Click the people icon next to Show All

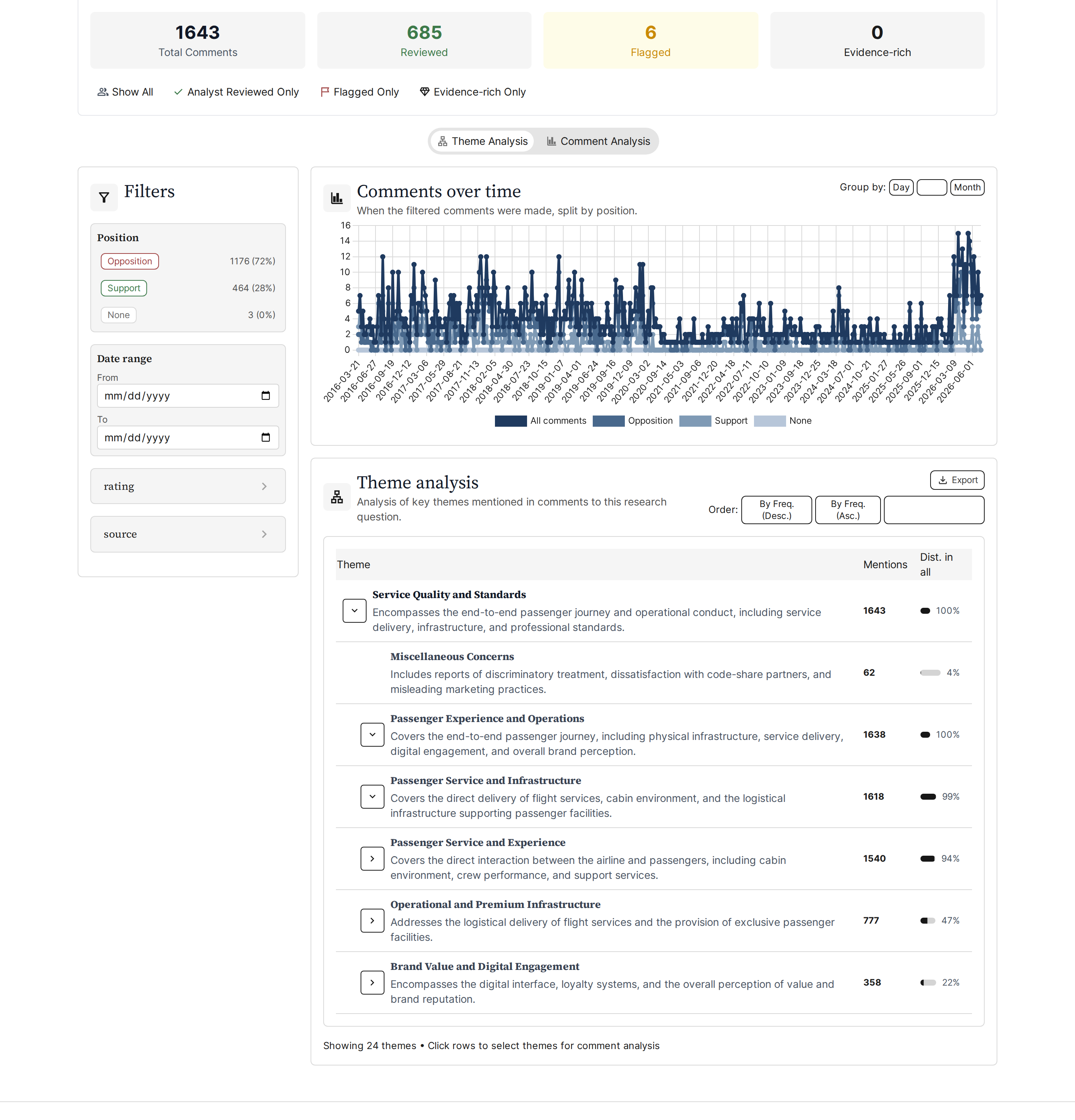point(103,92)
